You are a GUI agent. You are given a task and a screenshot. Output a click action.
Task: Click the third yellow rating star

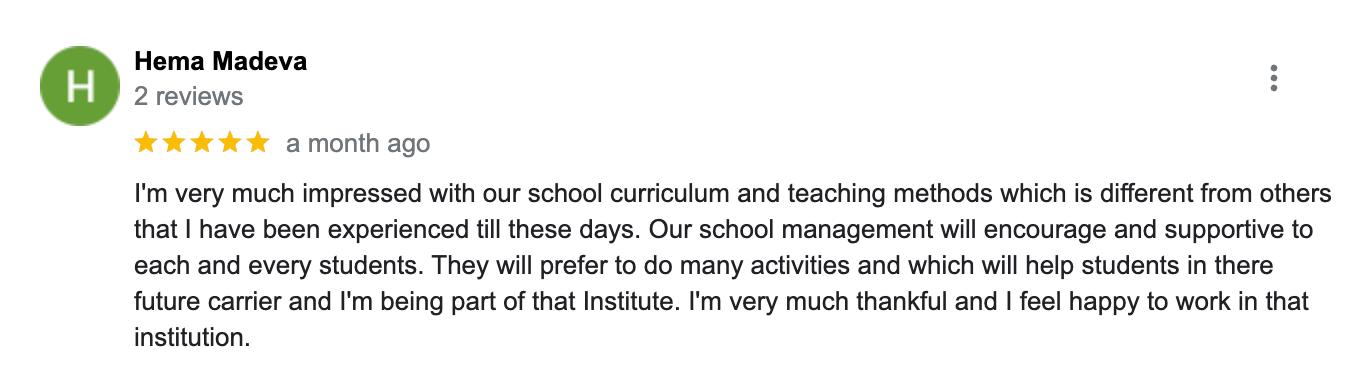(202, 143)
